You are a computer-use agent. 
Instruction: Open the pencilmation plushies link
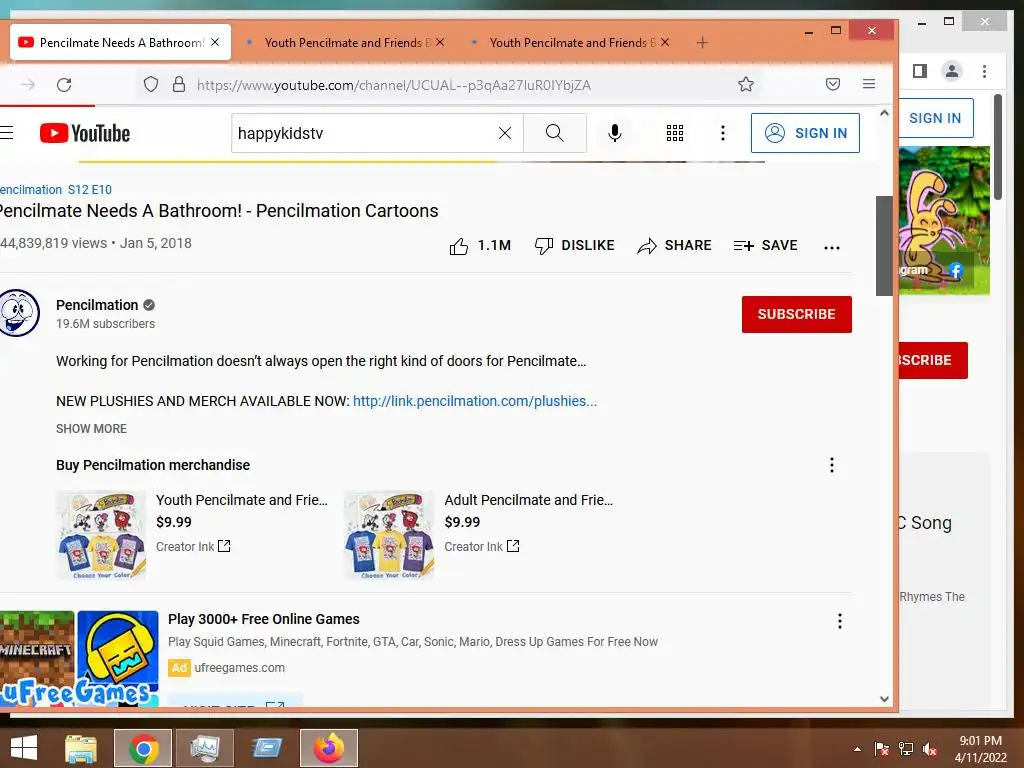(475, 401)
